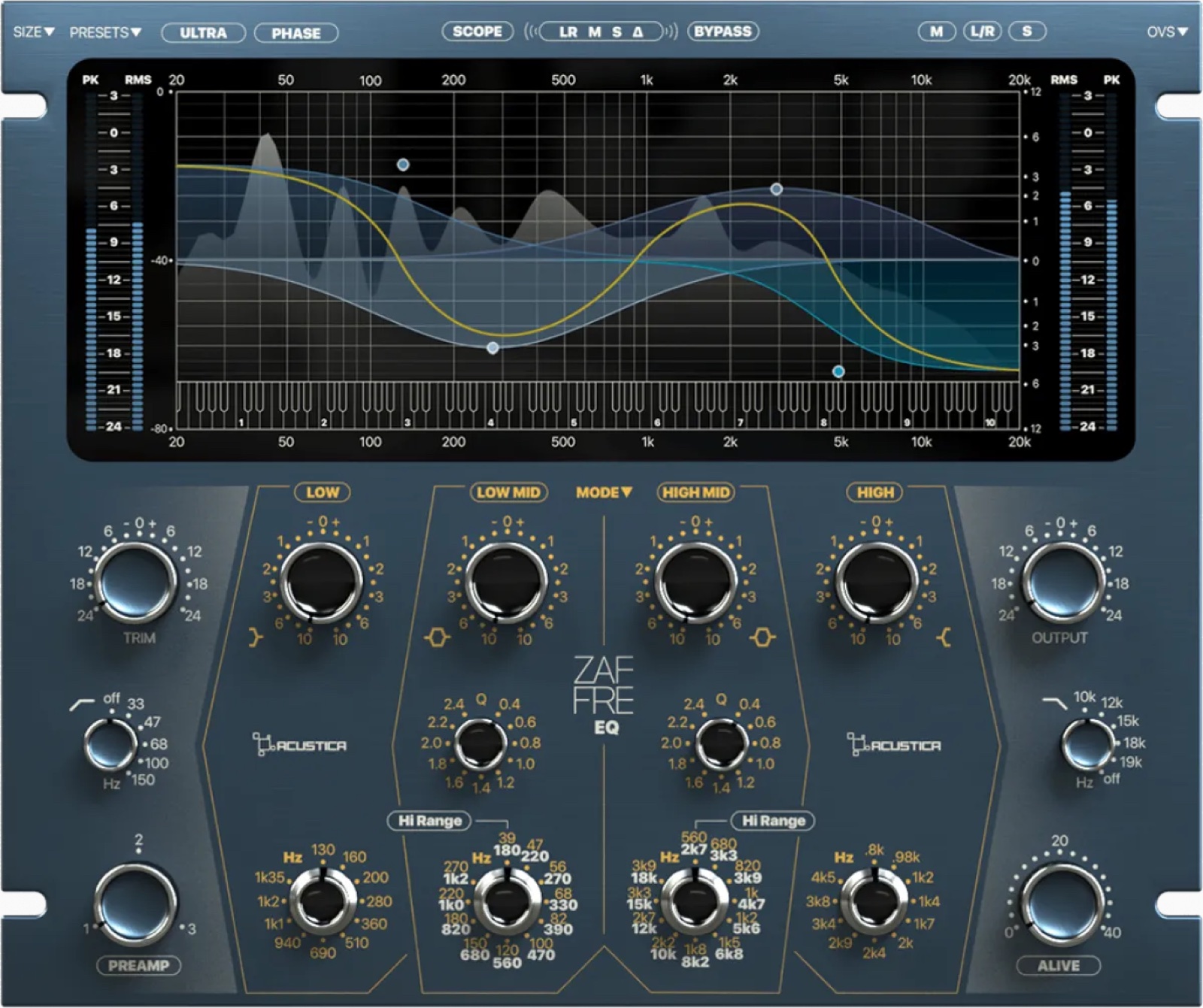The image size is (1203, 1008).
Task: Select M (mid) in channel routing selector
Action: tap(595, 32)
